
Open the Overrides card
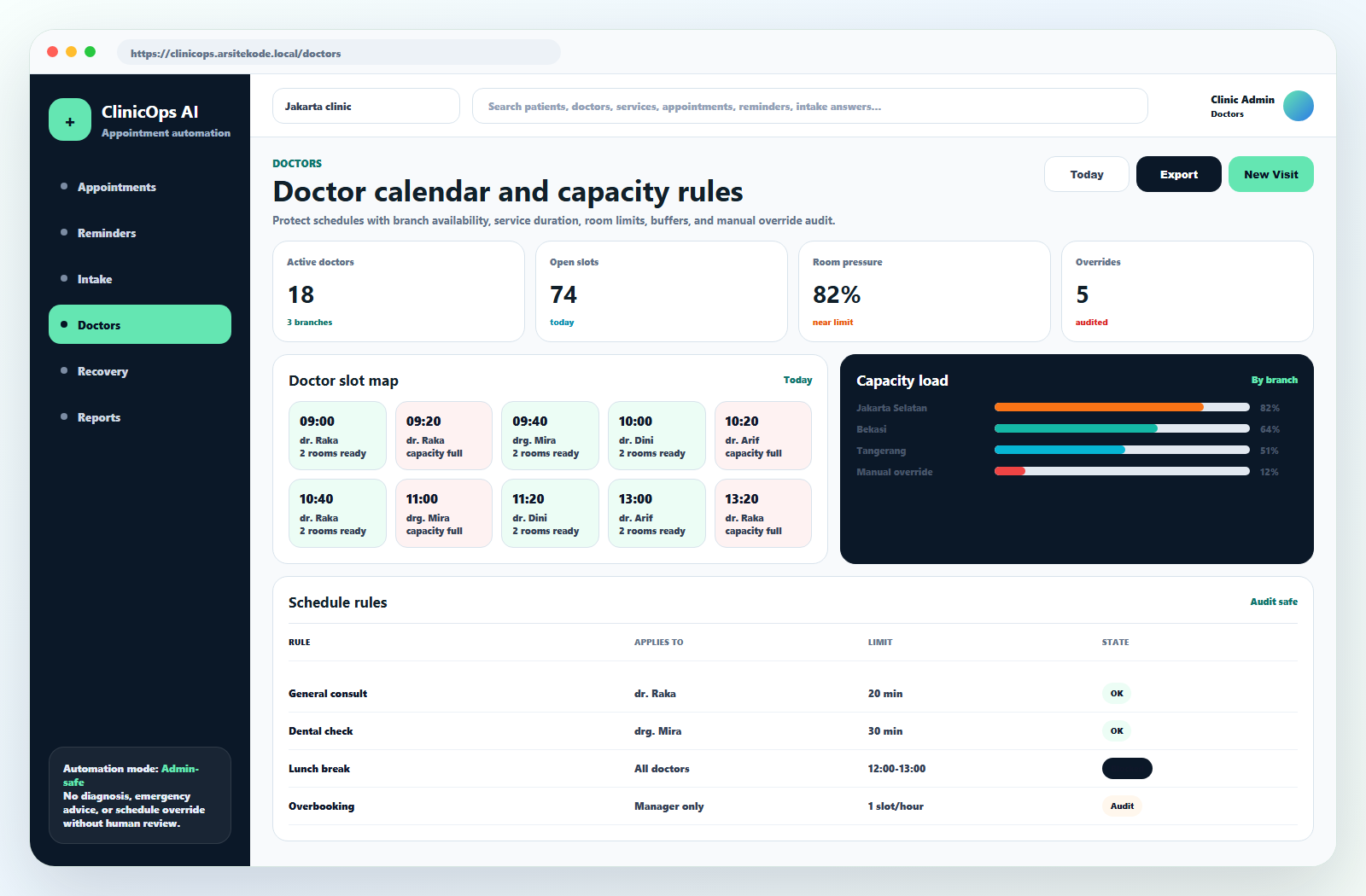(1188, 291)
